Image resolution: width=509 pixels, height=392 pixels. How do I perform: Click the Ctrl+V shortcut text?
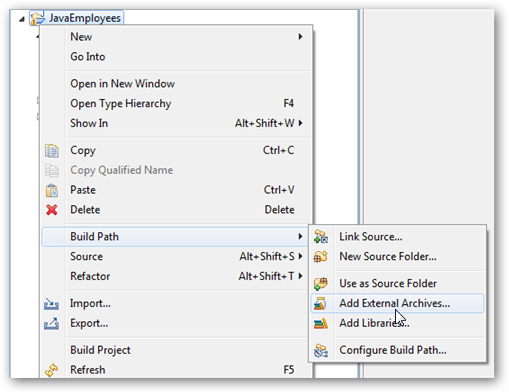(x=279, y=190)
